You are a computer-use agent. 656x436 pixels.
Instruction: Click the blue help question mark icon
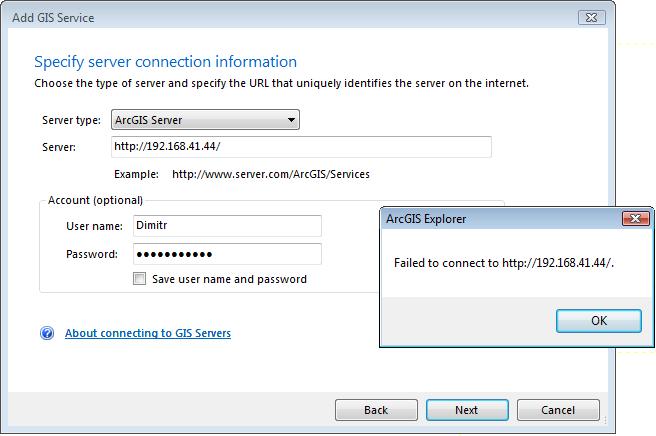point(47,333)
